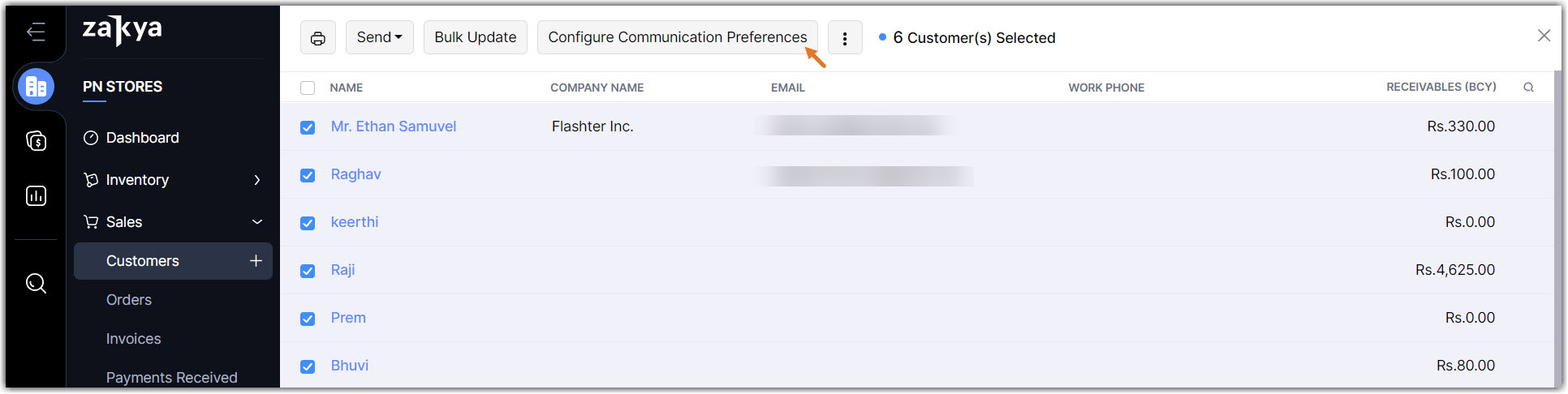Open the three-dot more actions menu
Viewport: 1568px width, 394px height.
point(845,38)
